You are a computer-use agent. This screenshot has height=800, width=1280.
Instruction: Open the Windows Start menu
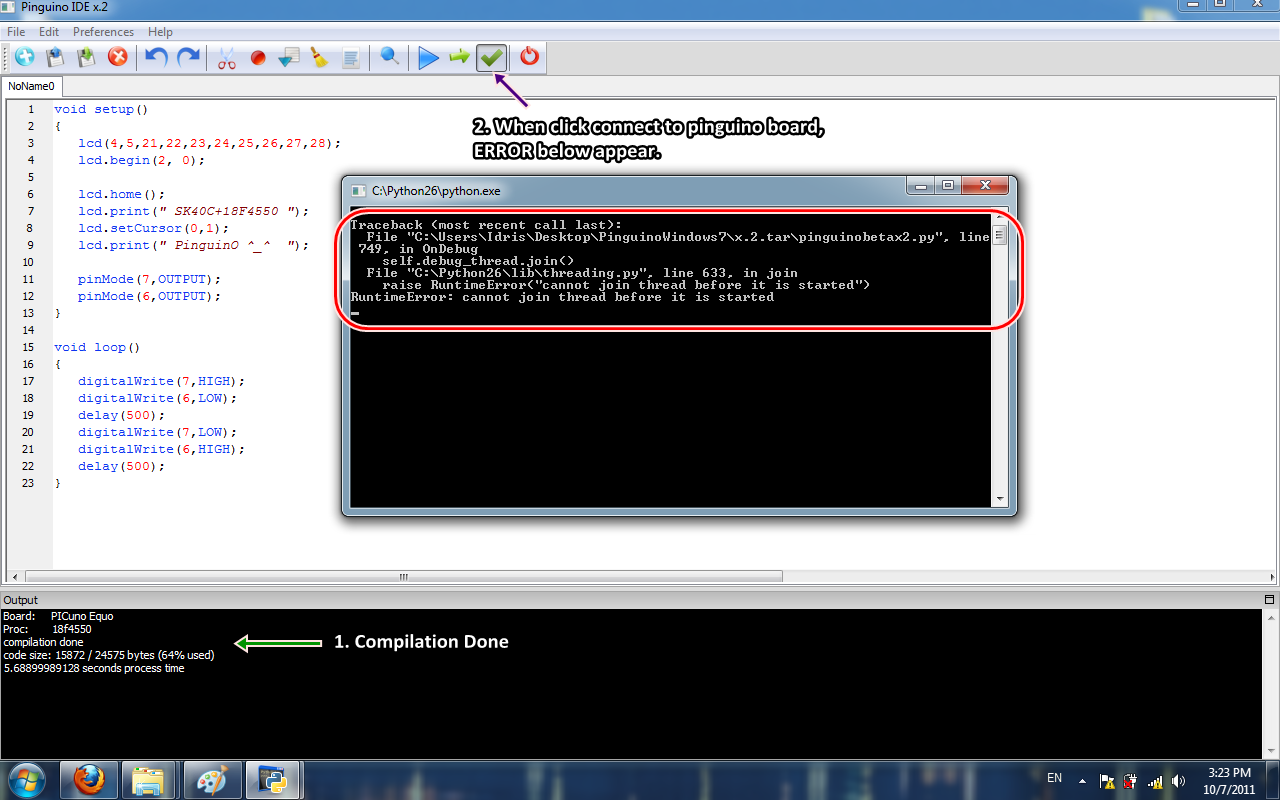click(25, 779)
